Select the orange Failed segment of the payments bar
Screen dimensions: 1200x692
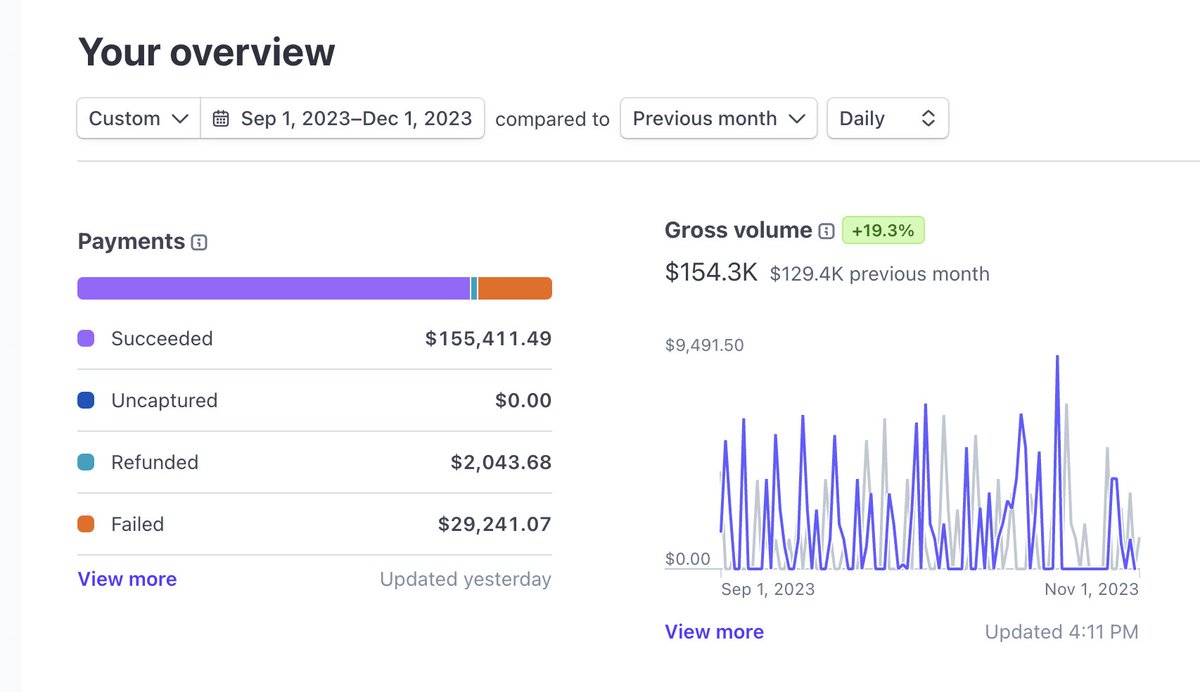coord(516,287)
